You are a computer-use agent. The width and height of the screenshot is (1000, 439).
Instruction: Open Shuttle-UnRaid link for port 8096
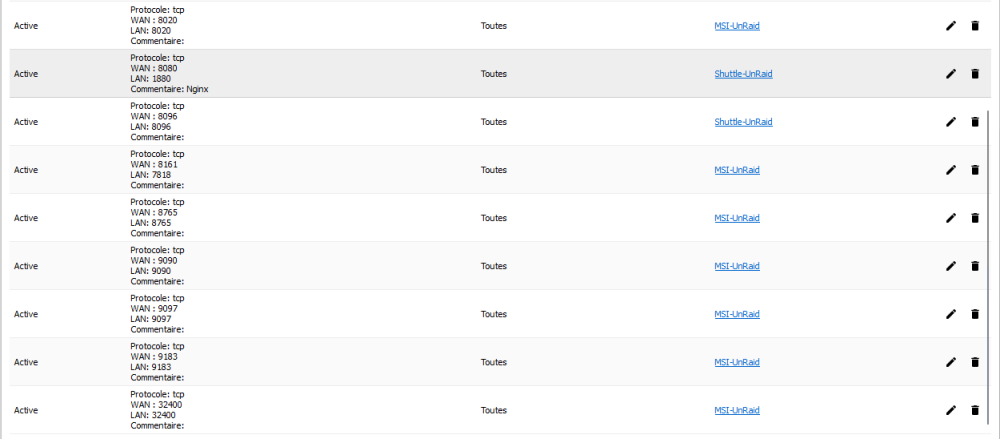point(743,122)
